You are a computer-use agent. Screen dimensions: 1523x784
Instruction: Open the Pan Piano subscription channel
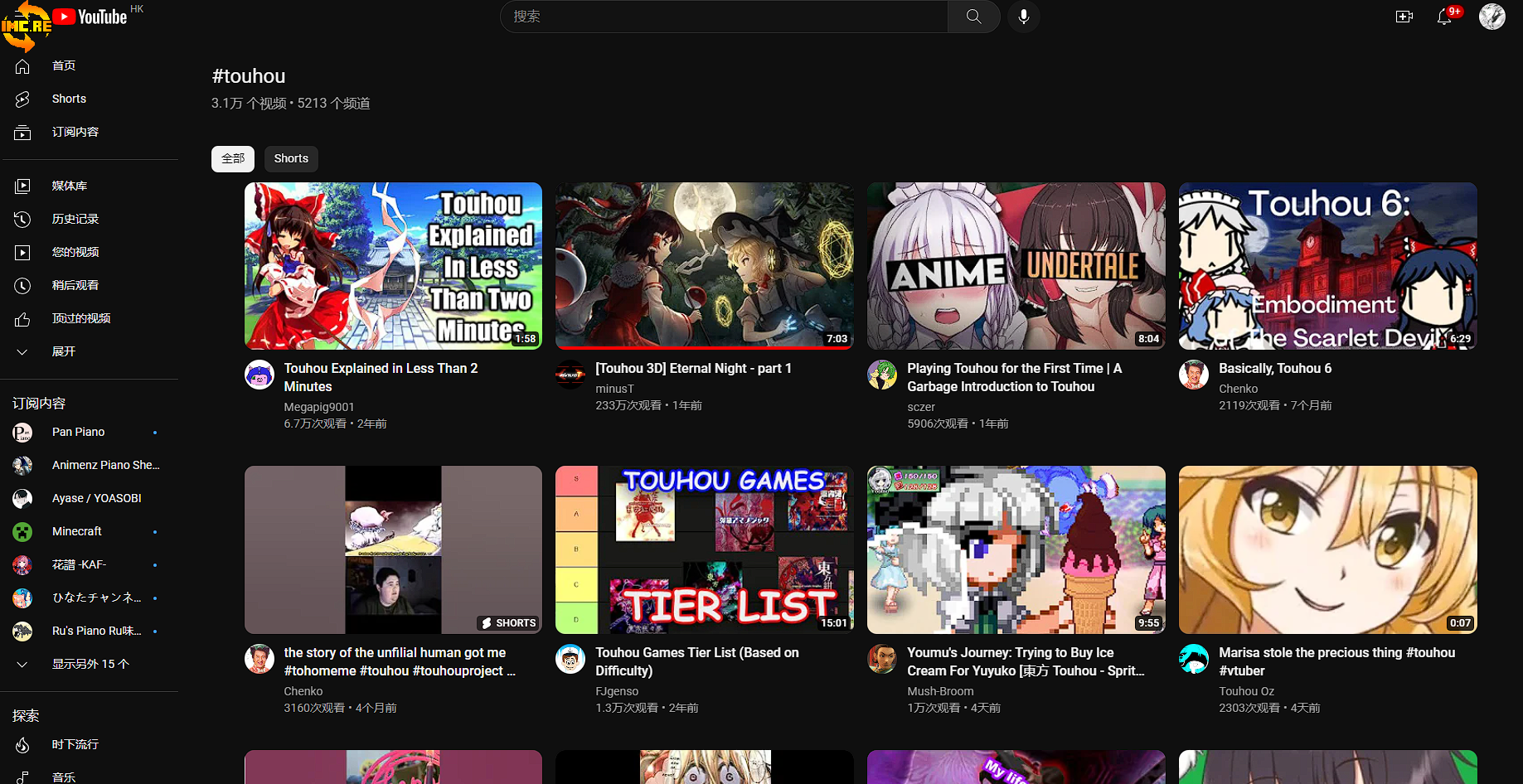coord(78,432)
